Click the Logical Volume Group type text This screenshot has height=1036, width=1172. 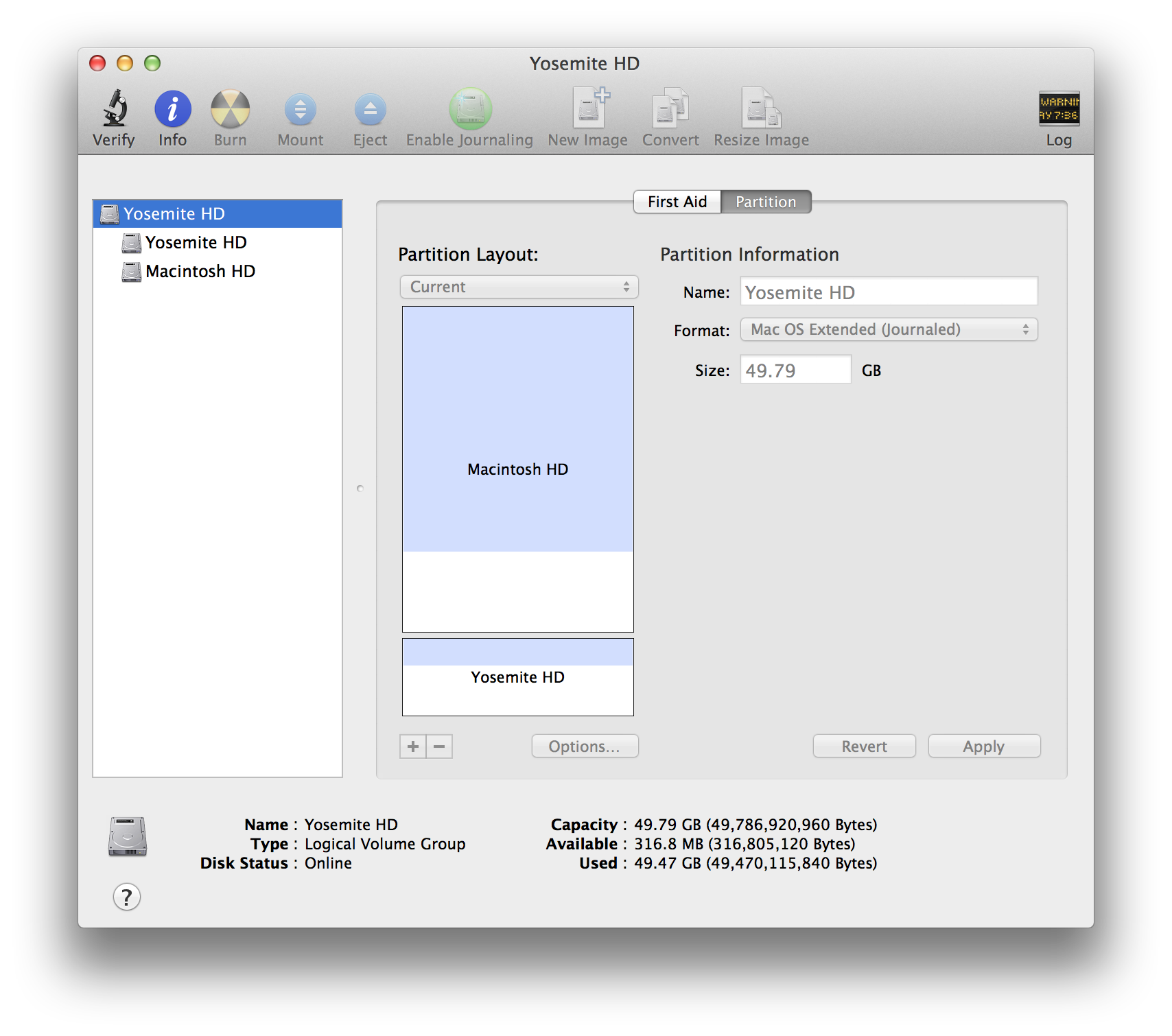(385, 844)
